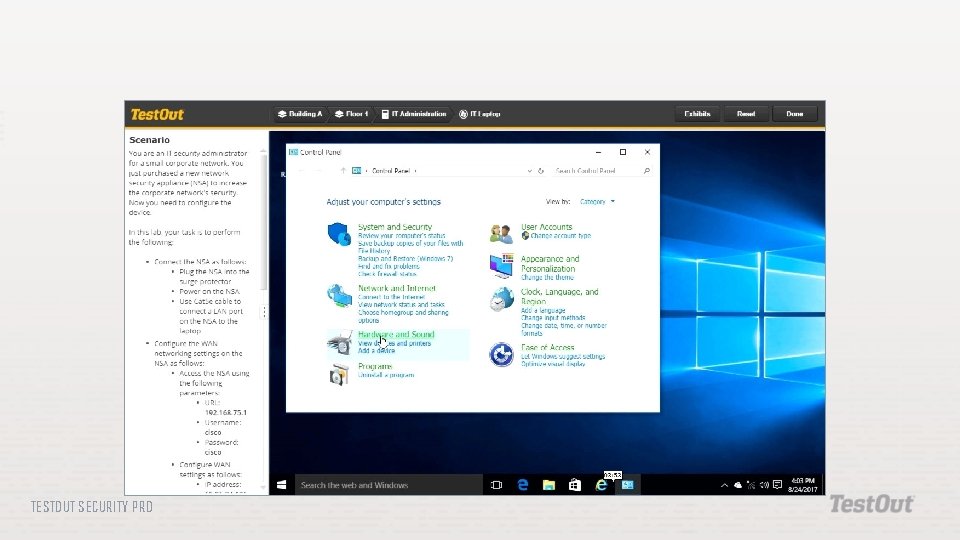Click the volume speaker tray icon
The width and height of the screenshot is (960, 540).
(764, 485)
